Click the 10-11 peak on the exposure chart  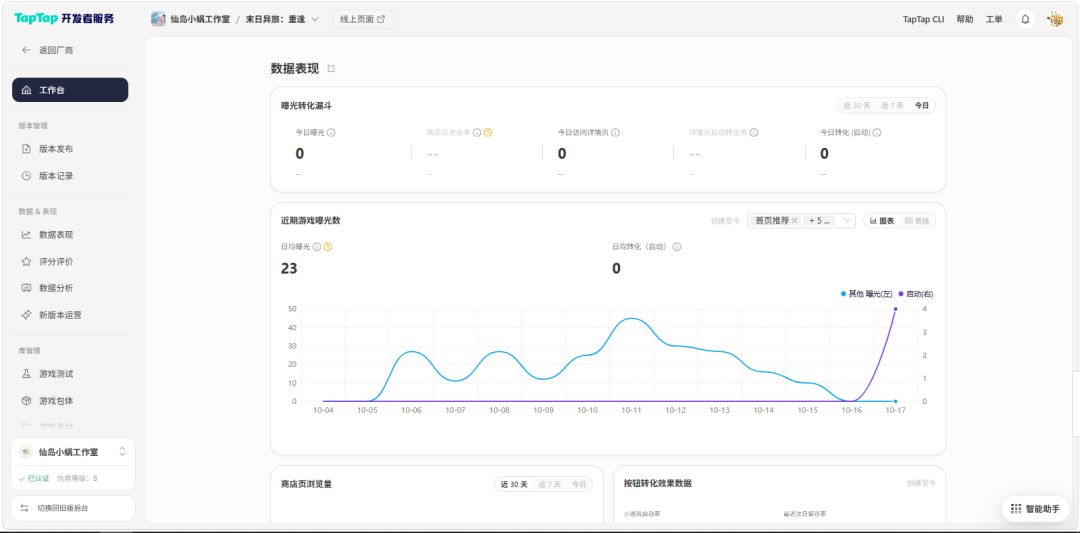click(x=631, y=319)
